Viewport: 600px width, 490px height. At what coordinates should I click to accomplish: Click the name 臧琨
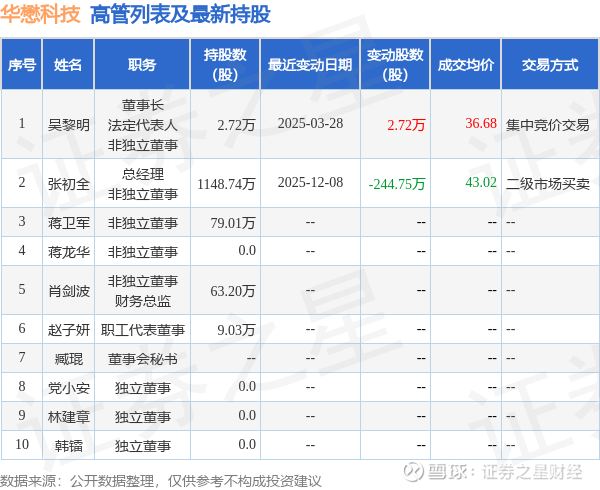(68, 359)
